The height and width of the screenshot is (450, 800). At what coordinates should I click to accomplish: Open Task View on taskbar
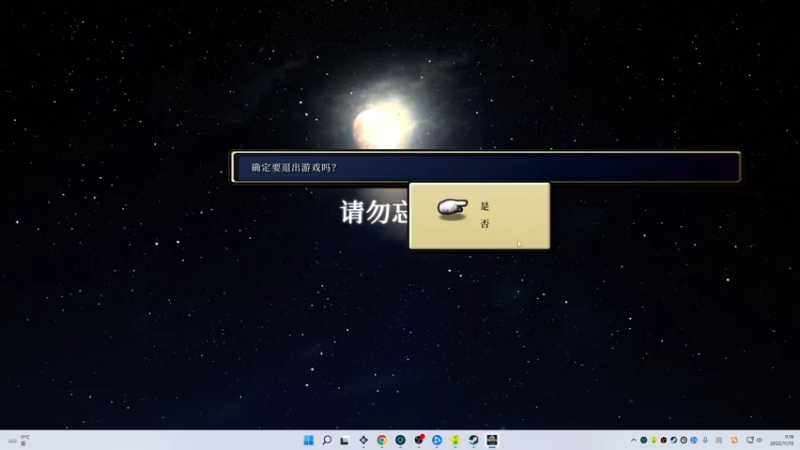click(x=345, y=440)
